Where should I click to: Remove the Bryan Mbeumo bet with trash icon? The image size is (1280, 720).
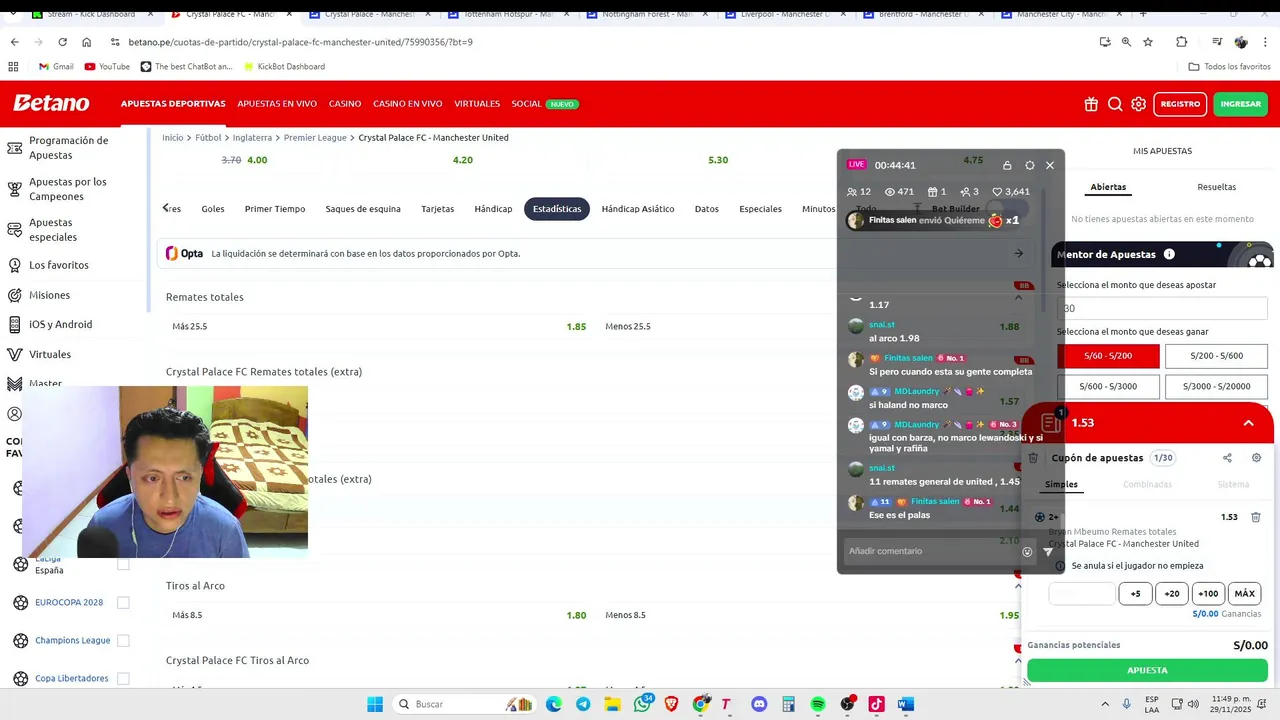pyautogui.click(x=1256, y=517)
